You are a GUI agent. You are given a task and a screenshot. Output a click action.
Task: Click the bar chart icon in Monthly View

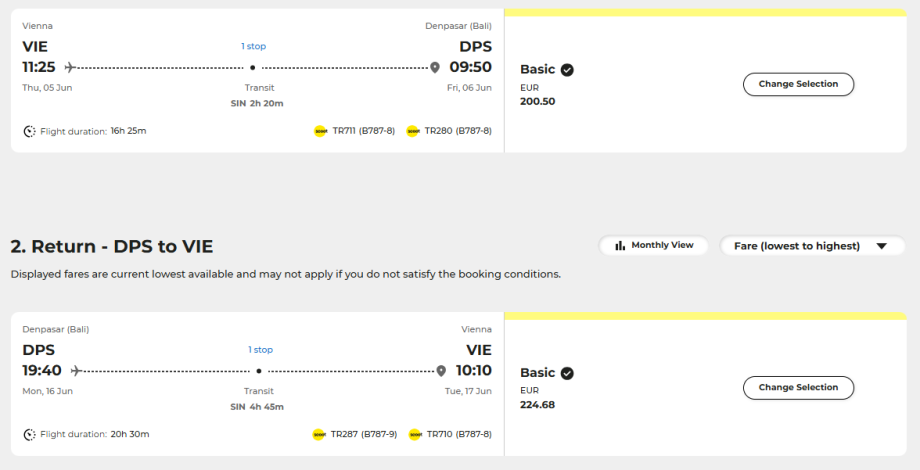(x=620, y=245)
